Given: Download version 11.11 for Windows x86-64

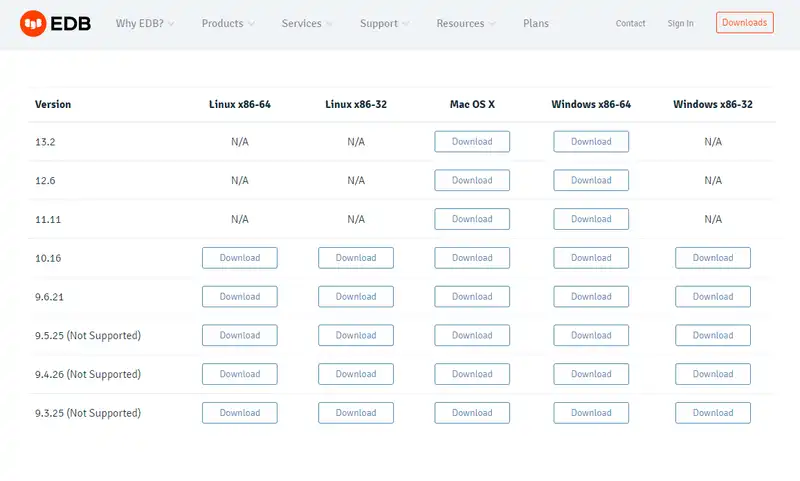Looking at the screenshot, I should pyautogui.click(x=591, y=219).
